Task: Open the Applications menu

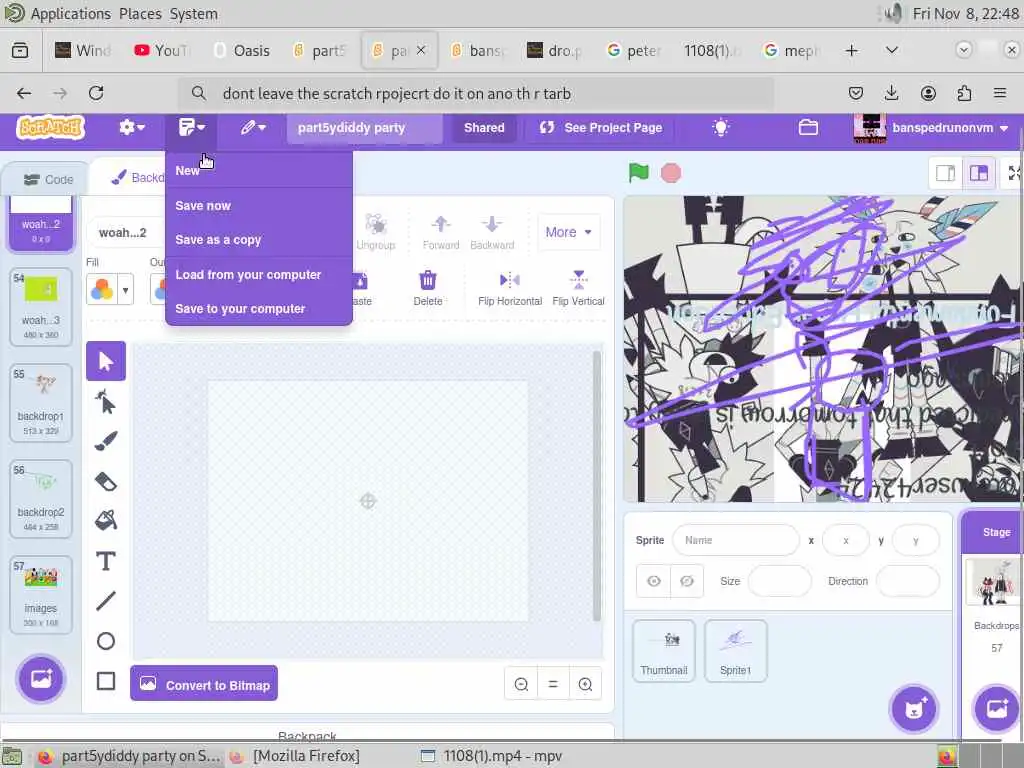Action: (71, 13)
